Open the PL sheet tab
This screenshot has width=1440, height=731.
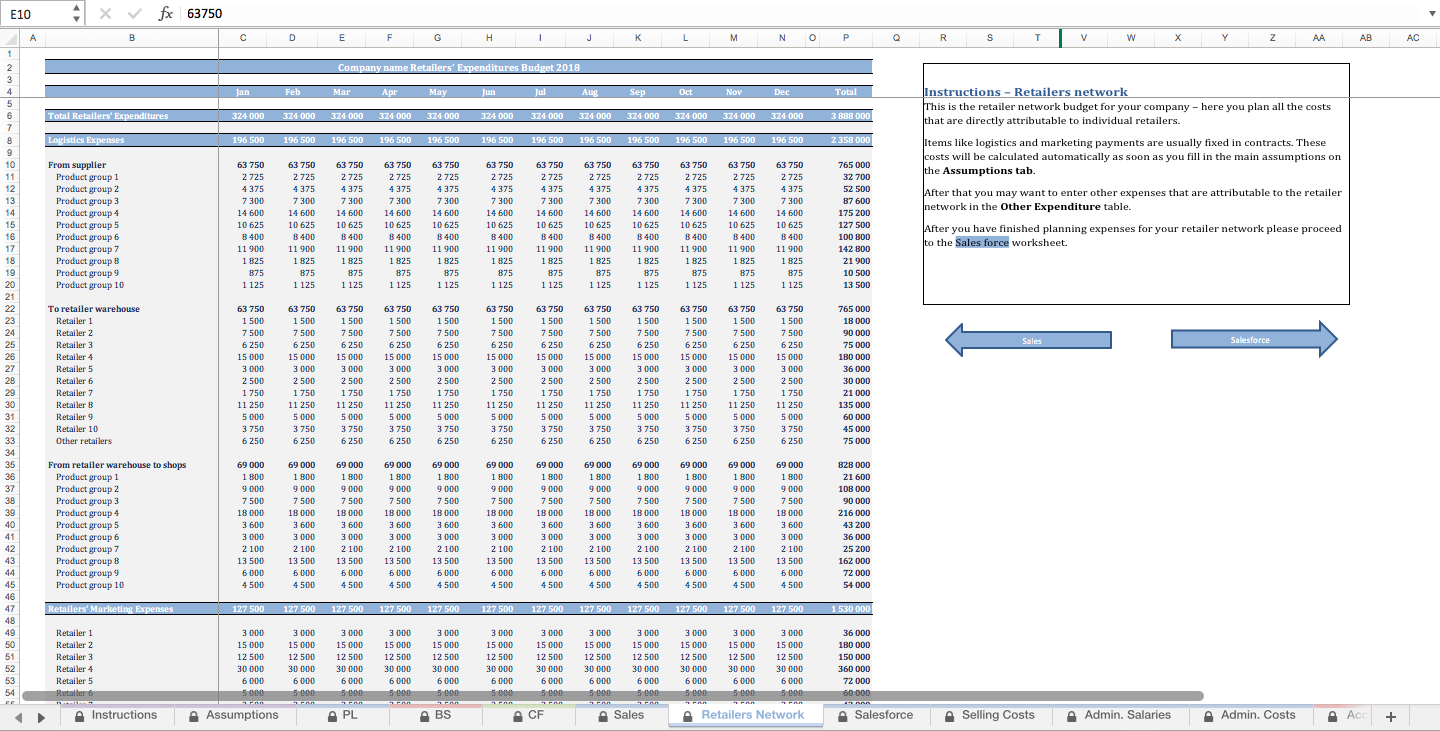click(342, 715)
